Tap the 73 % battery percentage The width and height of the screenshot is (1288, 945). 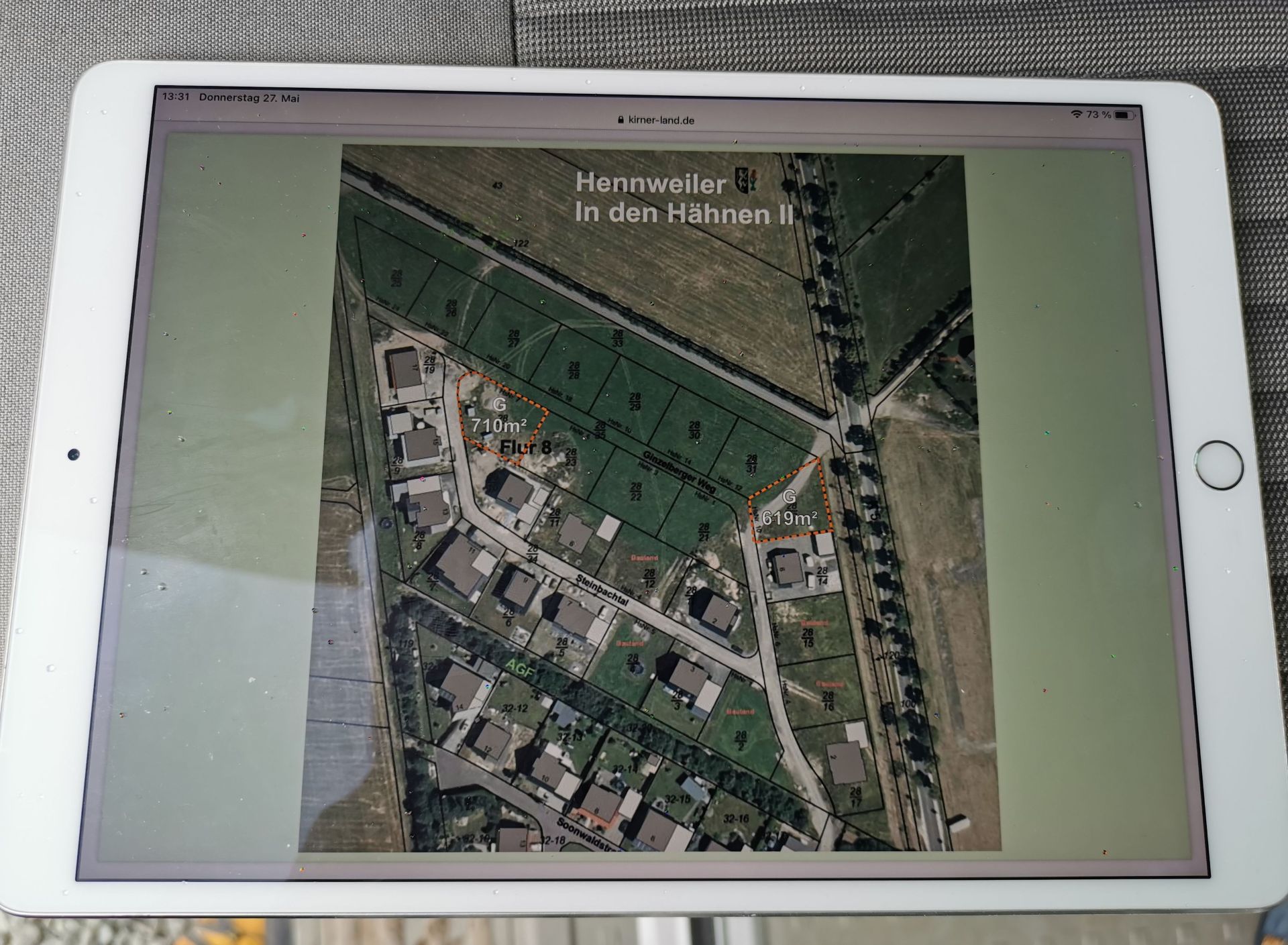tap(1099, 115)
